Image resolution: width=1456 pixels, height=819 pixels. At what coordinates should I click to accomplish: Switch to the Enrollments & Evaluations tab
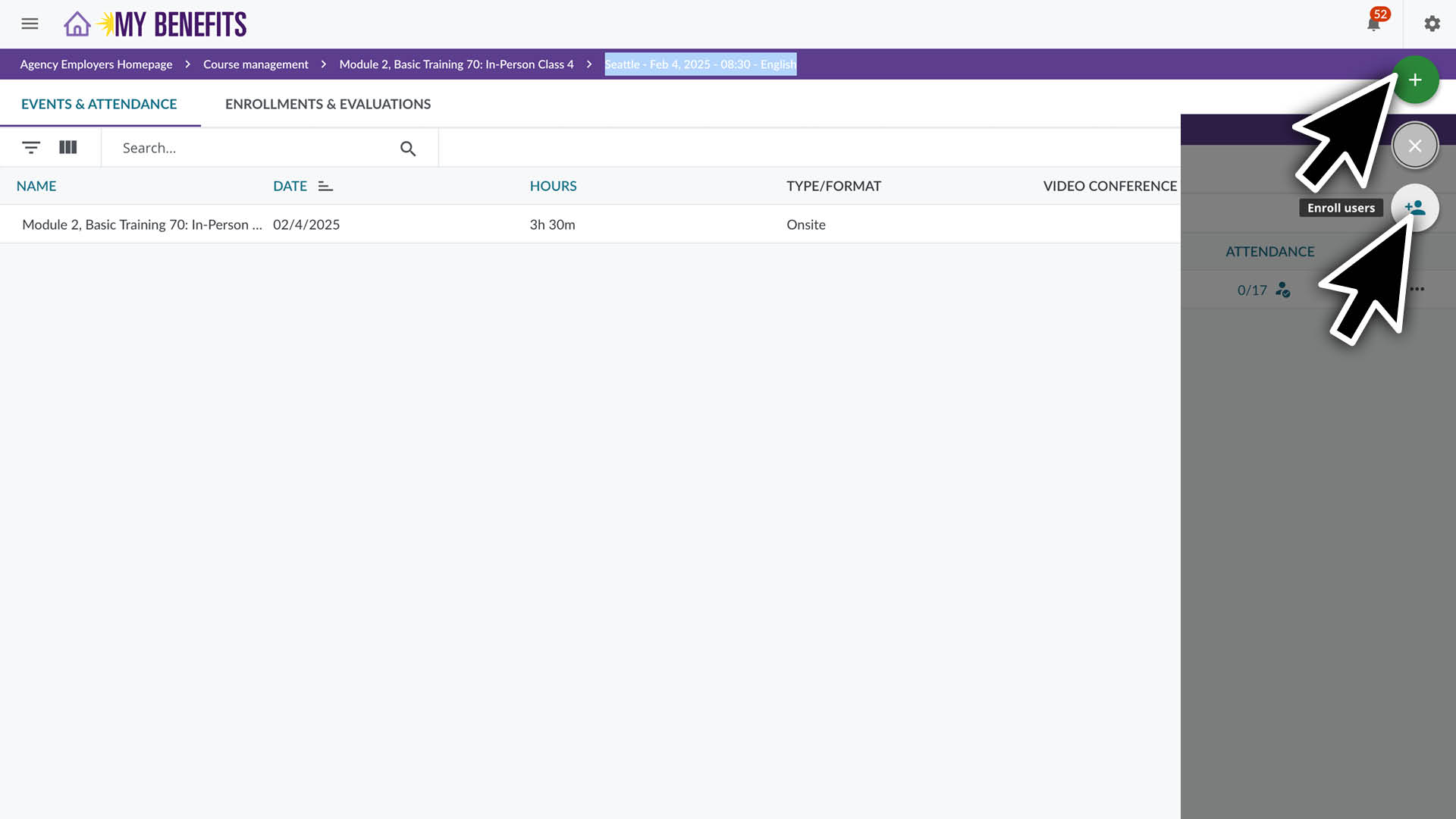tap(328, 104)
